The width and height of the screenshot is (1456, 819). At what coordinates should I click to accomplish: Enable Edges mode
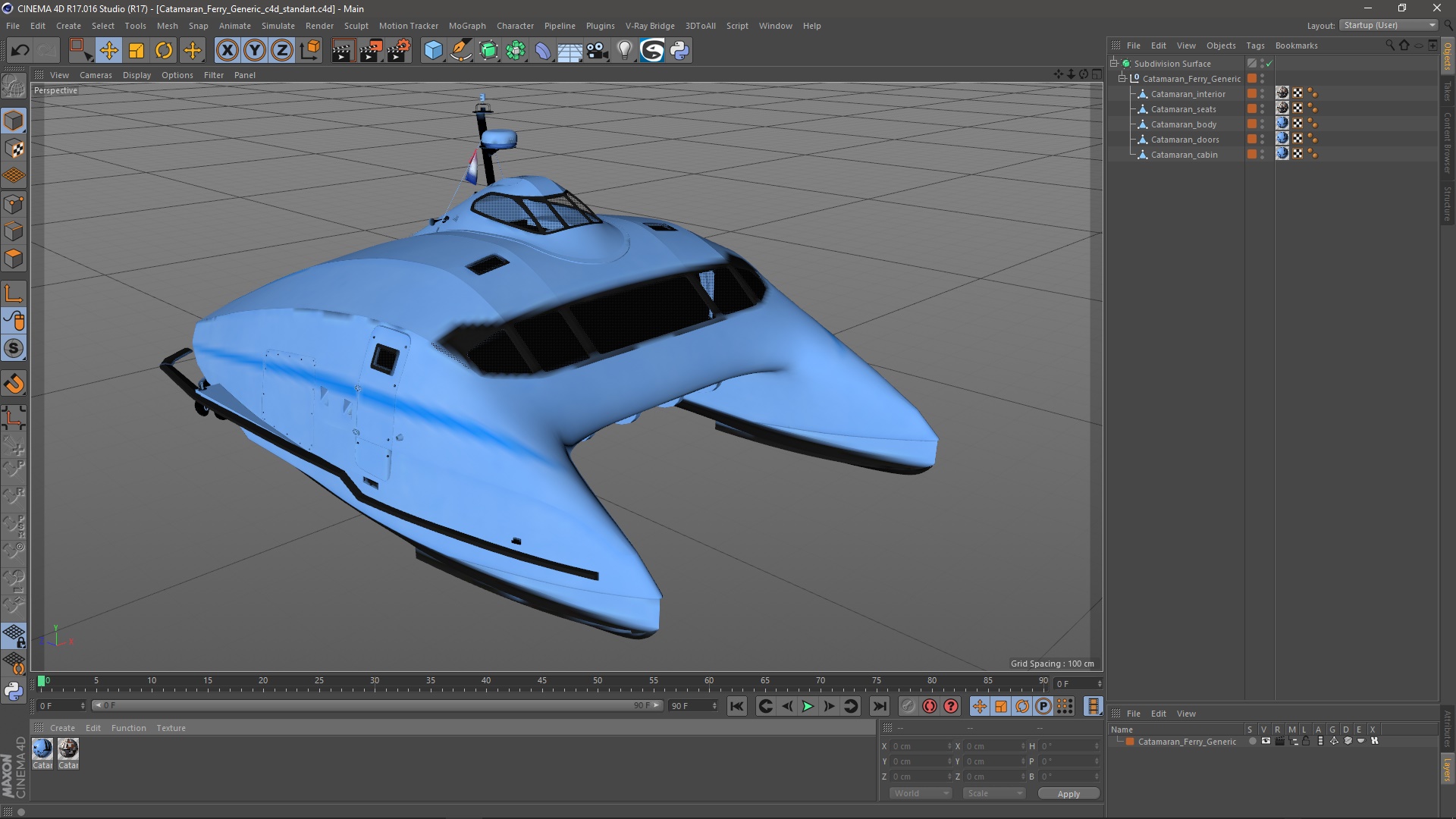click(14, 231)
